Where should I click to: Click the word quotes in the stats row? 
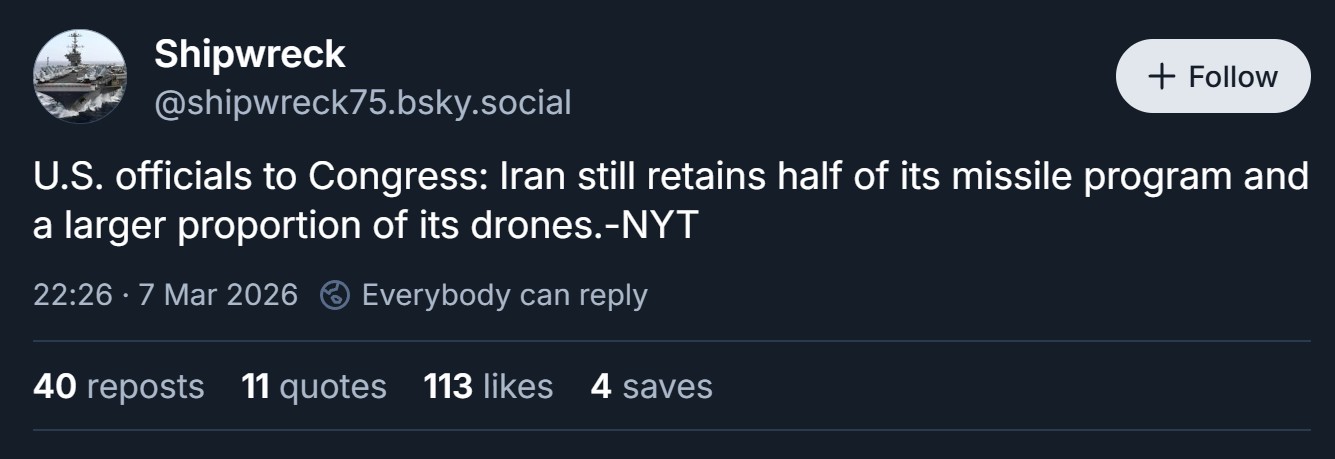coord(332,387)
